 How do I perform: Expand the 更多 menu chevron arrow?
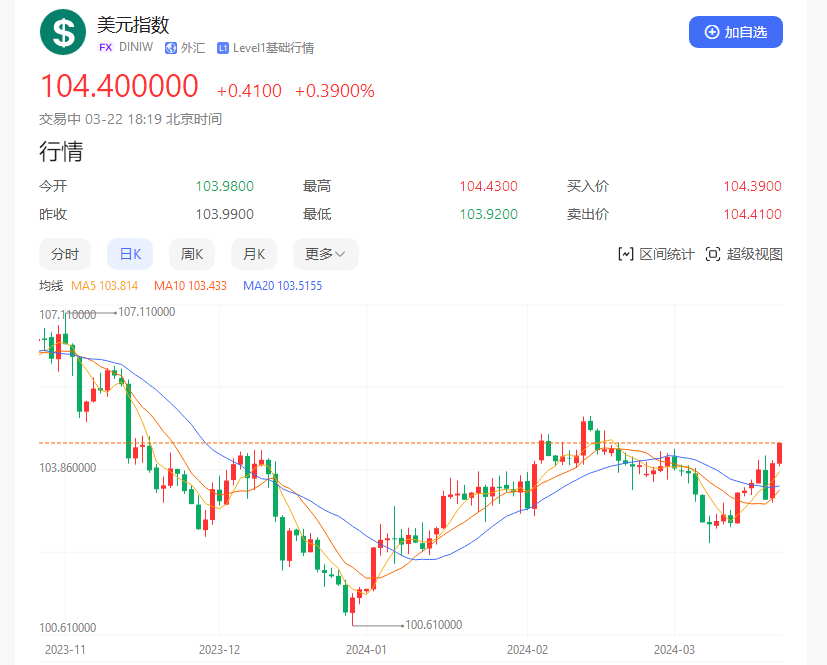pos(341,253)
